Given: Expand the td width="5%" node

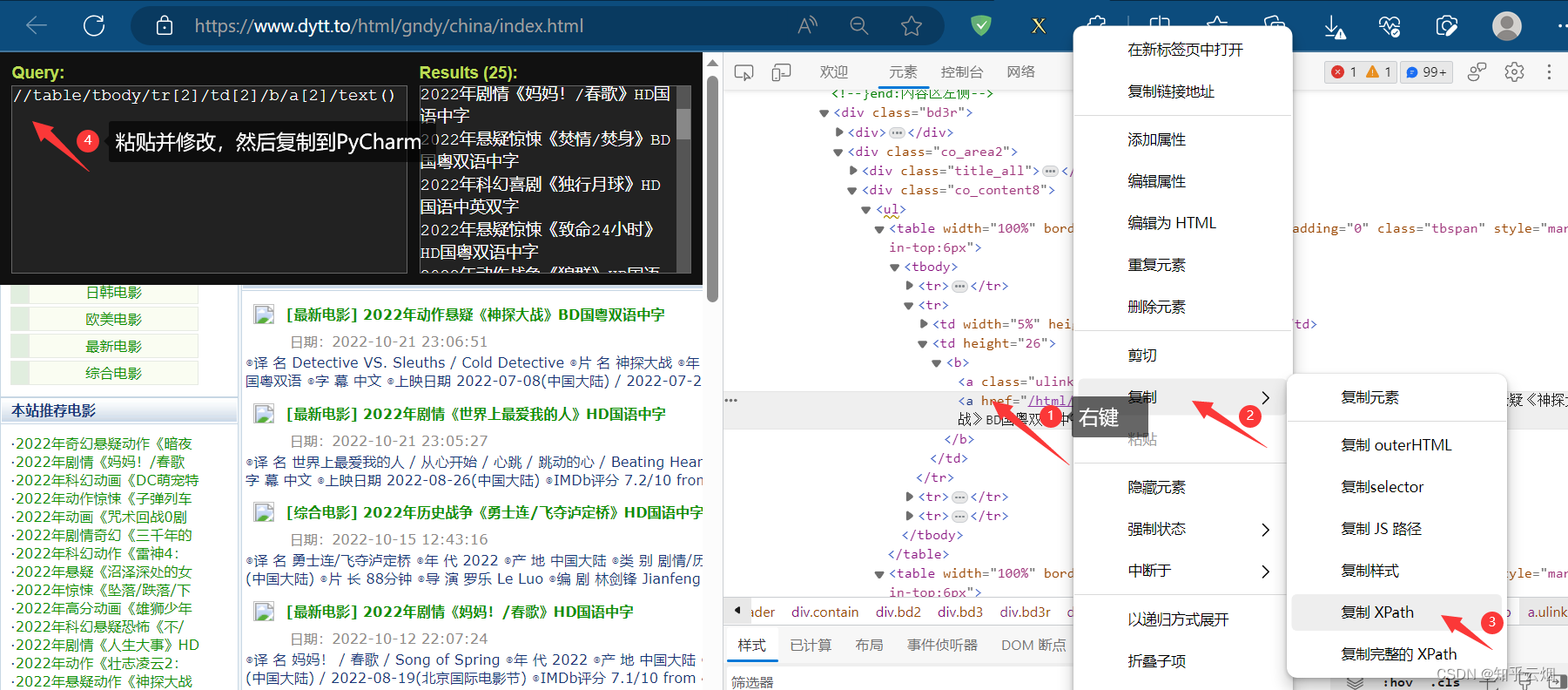Looking at the screenshot, I should (x=924, y=324).
